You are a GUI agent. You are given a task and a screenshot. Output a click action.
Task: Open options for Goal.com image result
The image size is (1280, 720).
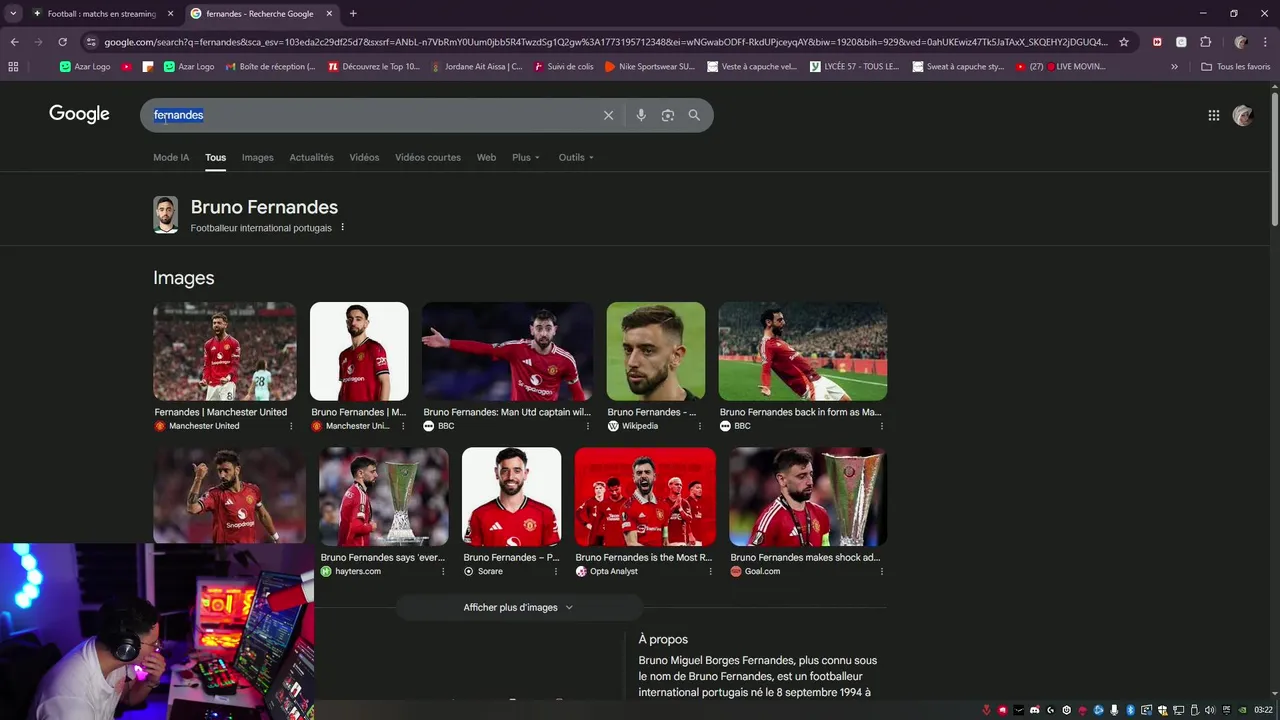882,572
